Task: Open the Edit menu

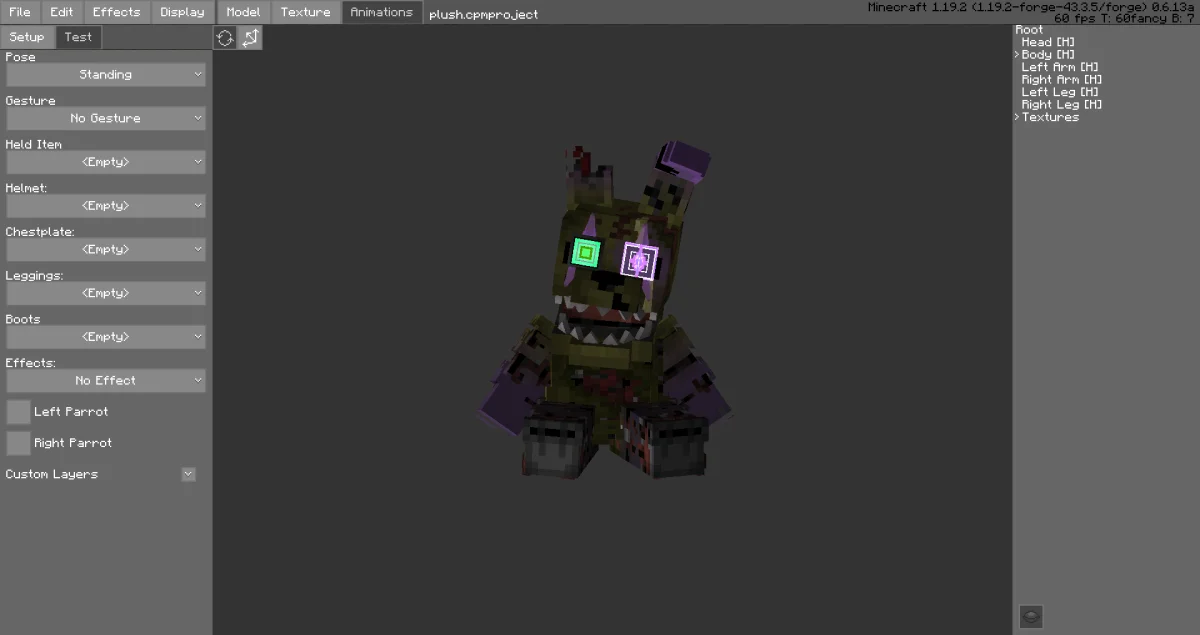Action: tap(62, 12)
